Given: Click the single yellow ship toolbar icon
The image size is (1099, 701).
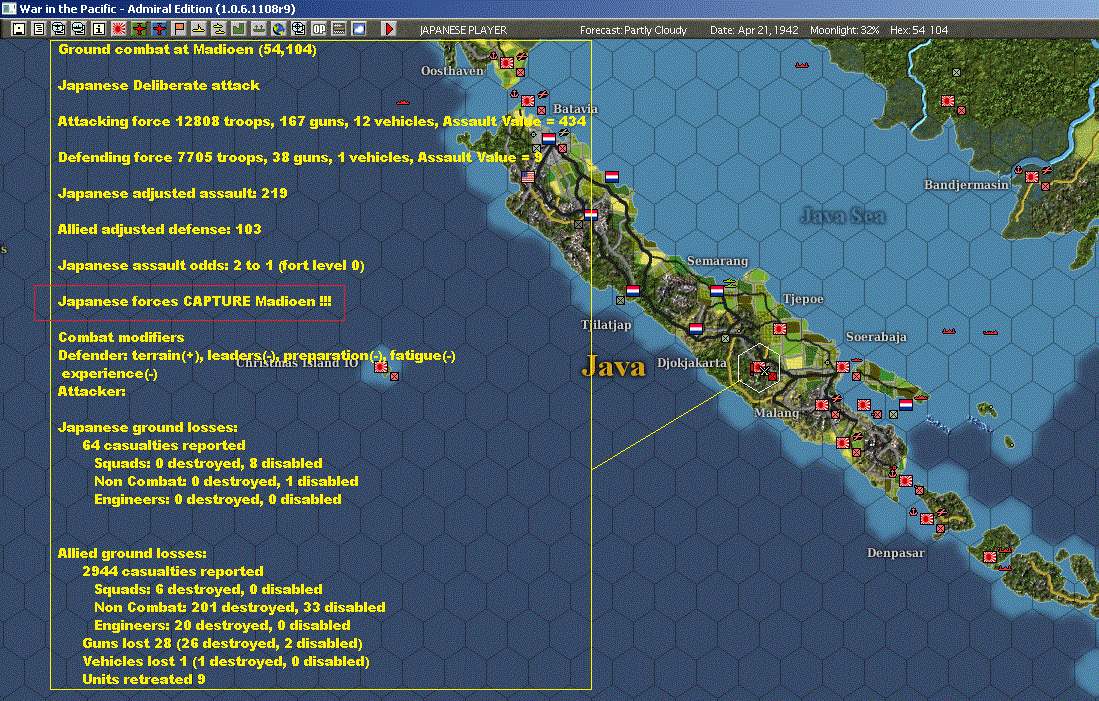Looking at the screenshot, I should (199, 29).
